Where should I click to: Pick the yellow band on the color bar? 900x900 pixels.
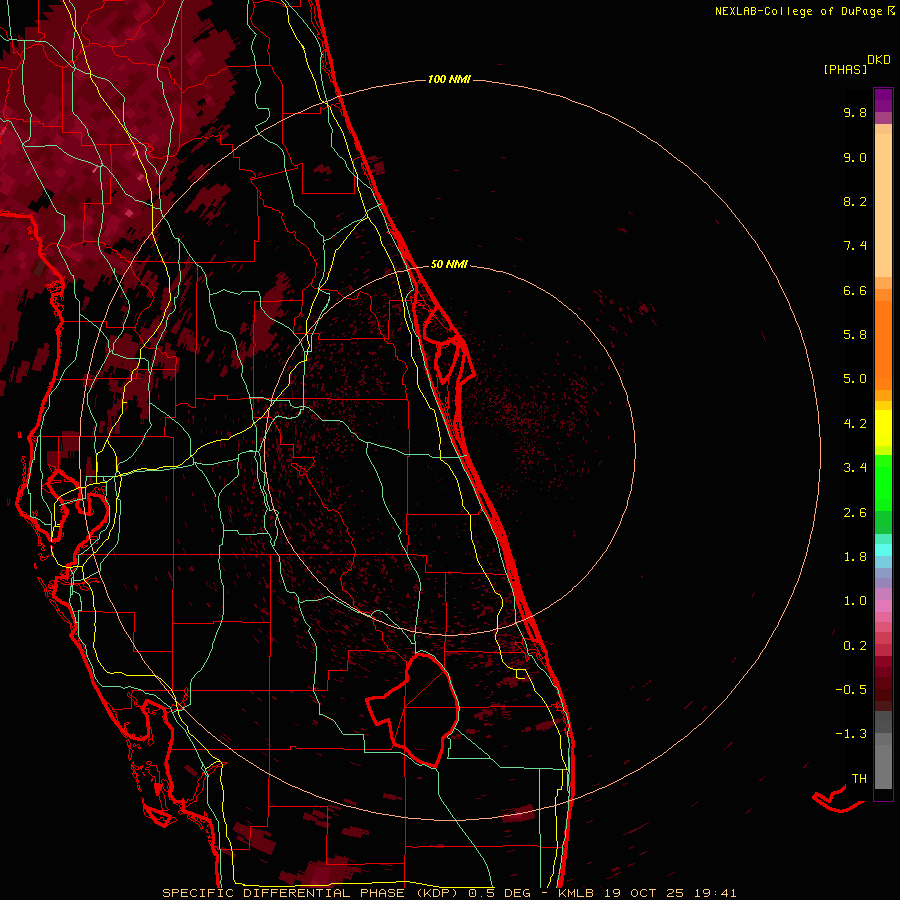(x=883, y=428)
